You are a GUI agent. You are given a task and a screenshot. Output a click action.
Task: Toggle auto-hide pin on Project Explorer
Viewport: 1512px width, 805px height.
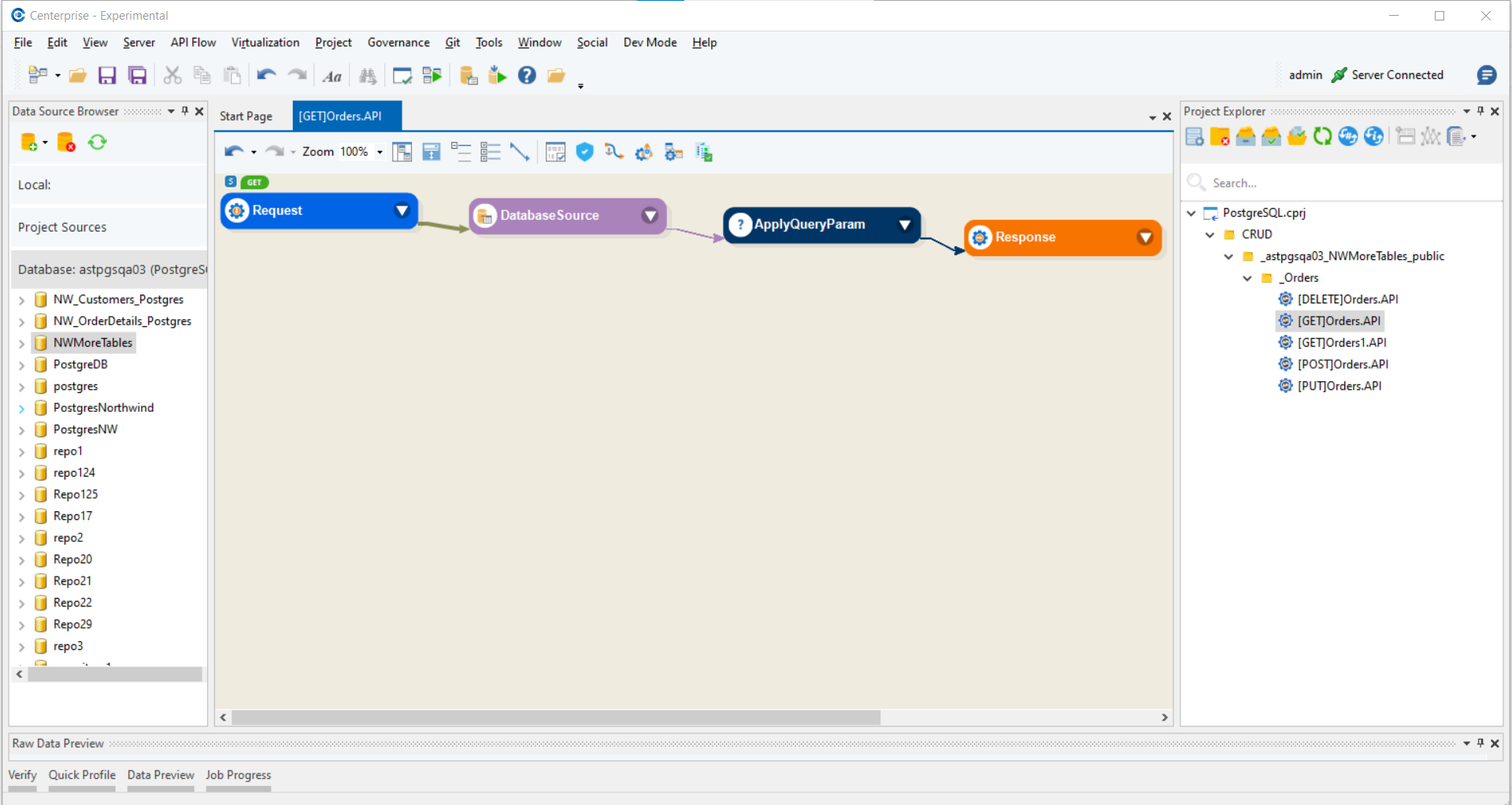click(x=1480, y=111)
